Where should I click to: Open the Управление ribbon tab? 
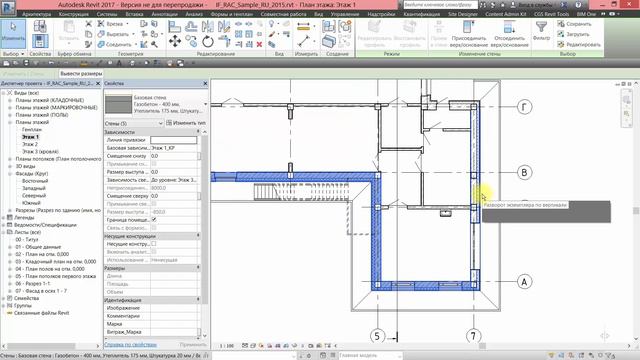[345, 14]
